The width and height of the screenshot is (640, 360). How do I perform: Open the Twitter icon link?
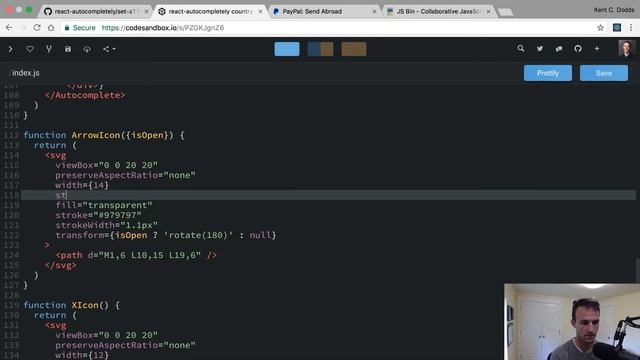coord(540,49)
